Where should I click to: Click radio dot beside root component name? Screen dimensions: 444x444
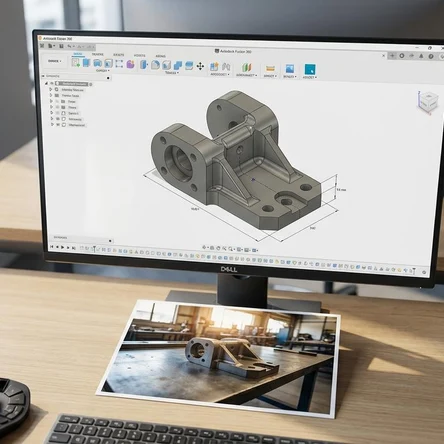(91, 84)
